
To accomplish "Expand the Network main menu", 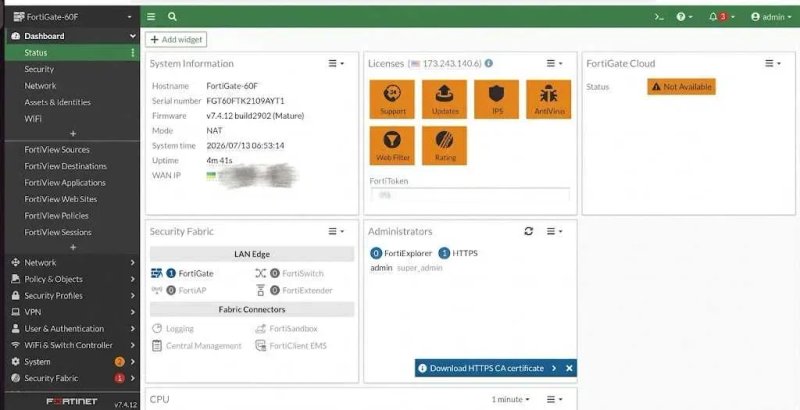I will coord(72,263).
